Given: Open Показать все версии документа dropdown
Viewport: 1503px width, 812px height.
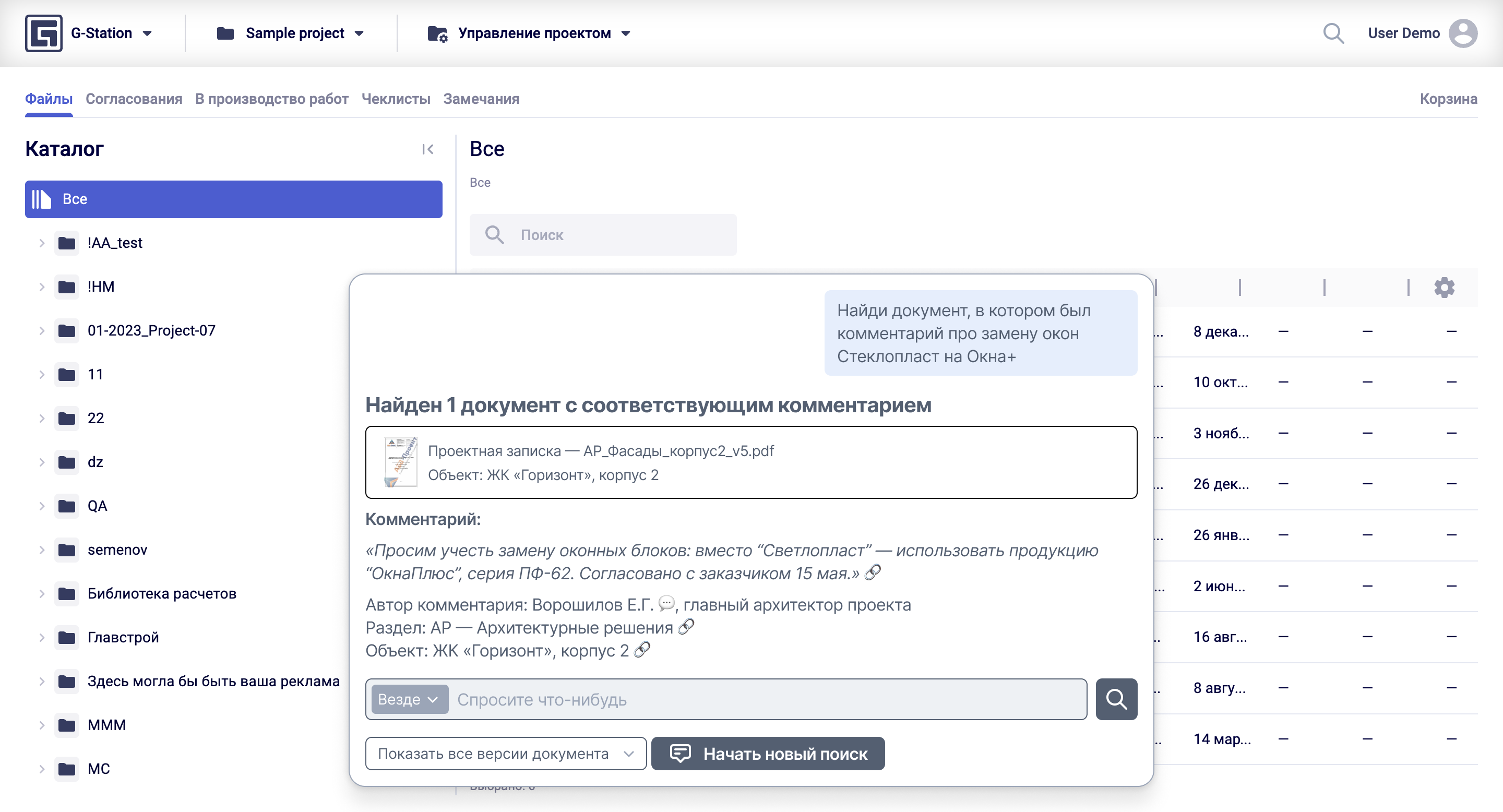Looking at the screenshot, I should [x=505, y=754].
